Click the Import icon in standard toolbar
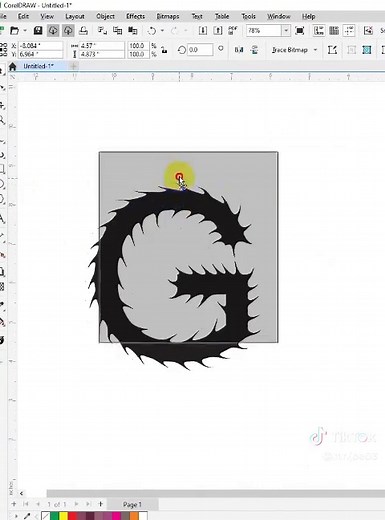Viewport: 385px width, 520px height. [x=203, y=31]
